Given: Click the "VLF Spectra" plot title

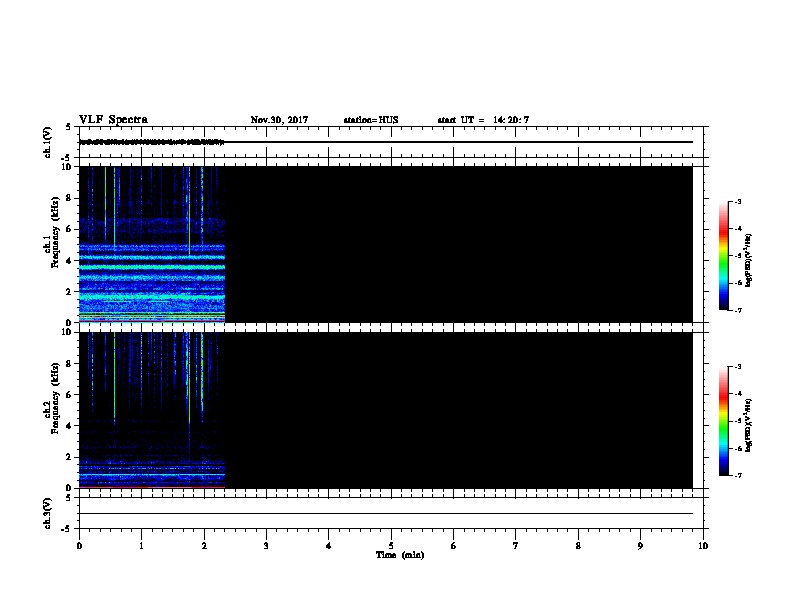Looking at the screenshot, I should 113,120.
